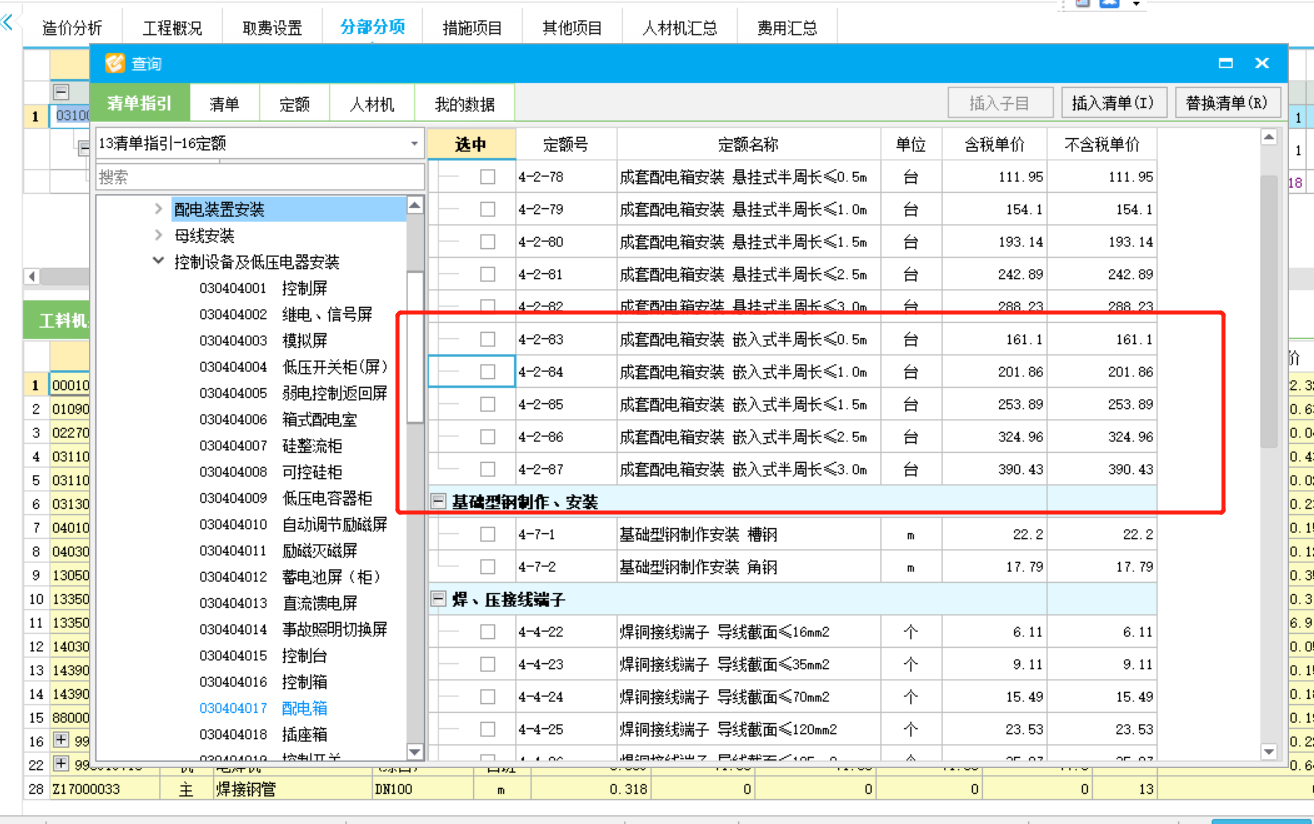Click the 工料机 tab in background window

(58, 321)
